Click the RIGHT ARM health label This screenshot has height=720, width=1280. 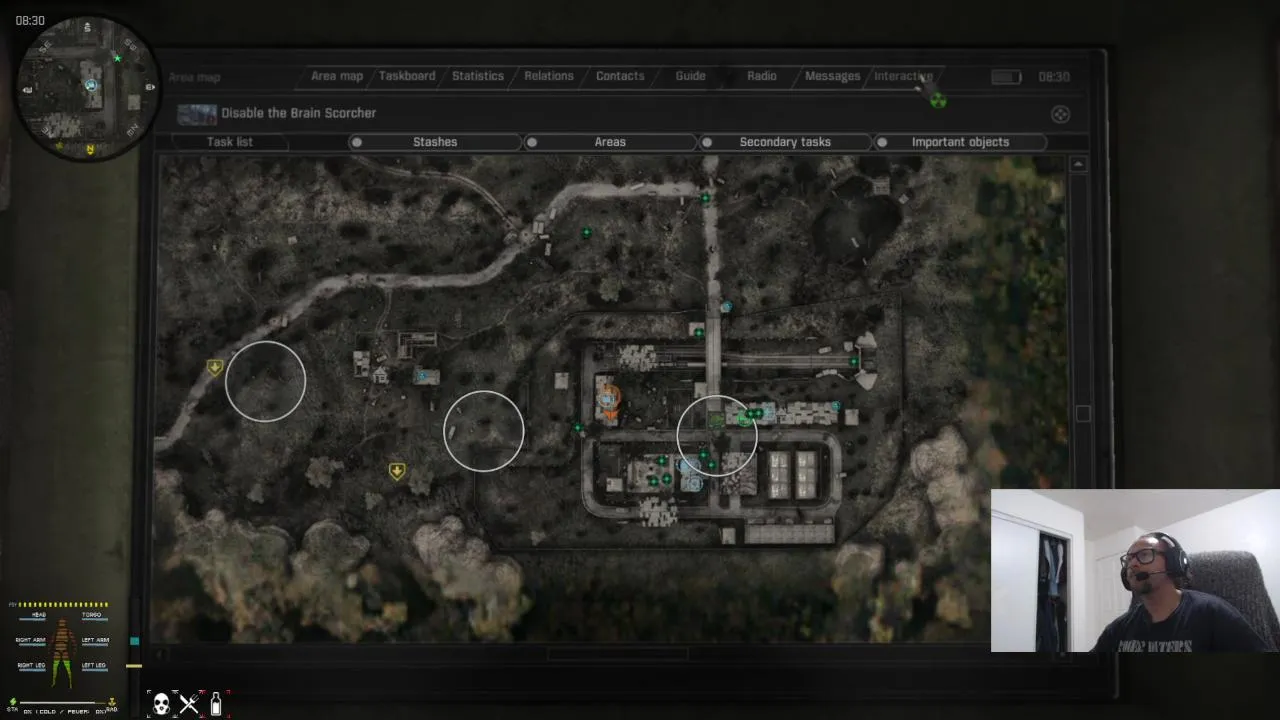pos(30,640)
